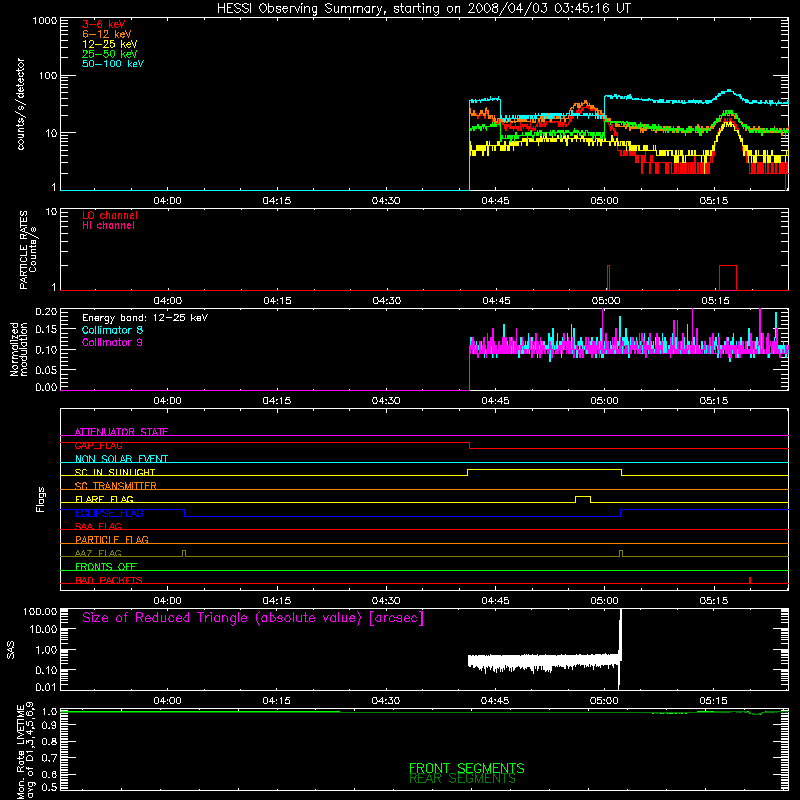
Task: Click the 'REAR SEGMENTS' livetime legend
Action: [x=462, y=779]
